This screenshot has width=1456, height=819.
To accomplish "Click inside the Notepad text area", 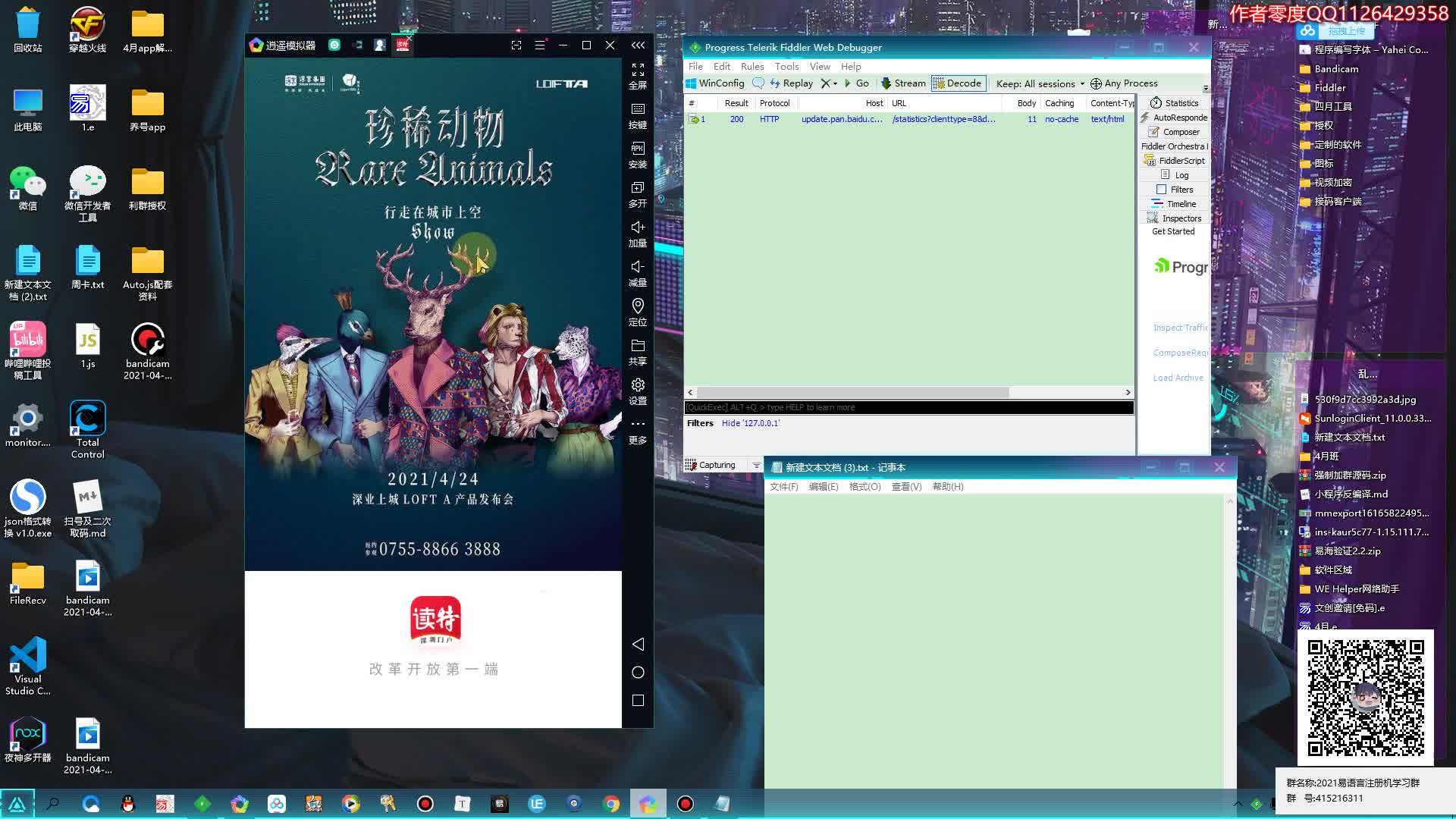I will (993, 641).
